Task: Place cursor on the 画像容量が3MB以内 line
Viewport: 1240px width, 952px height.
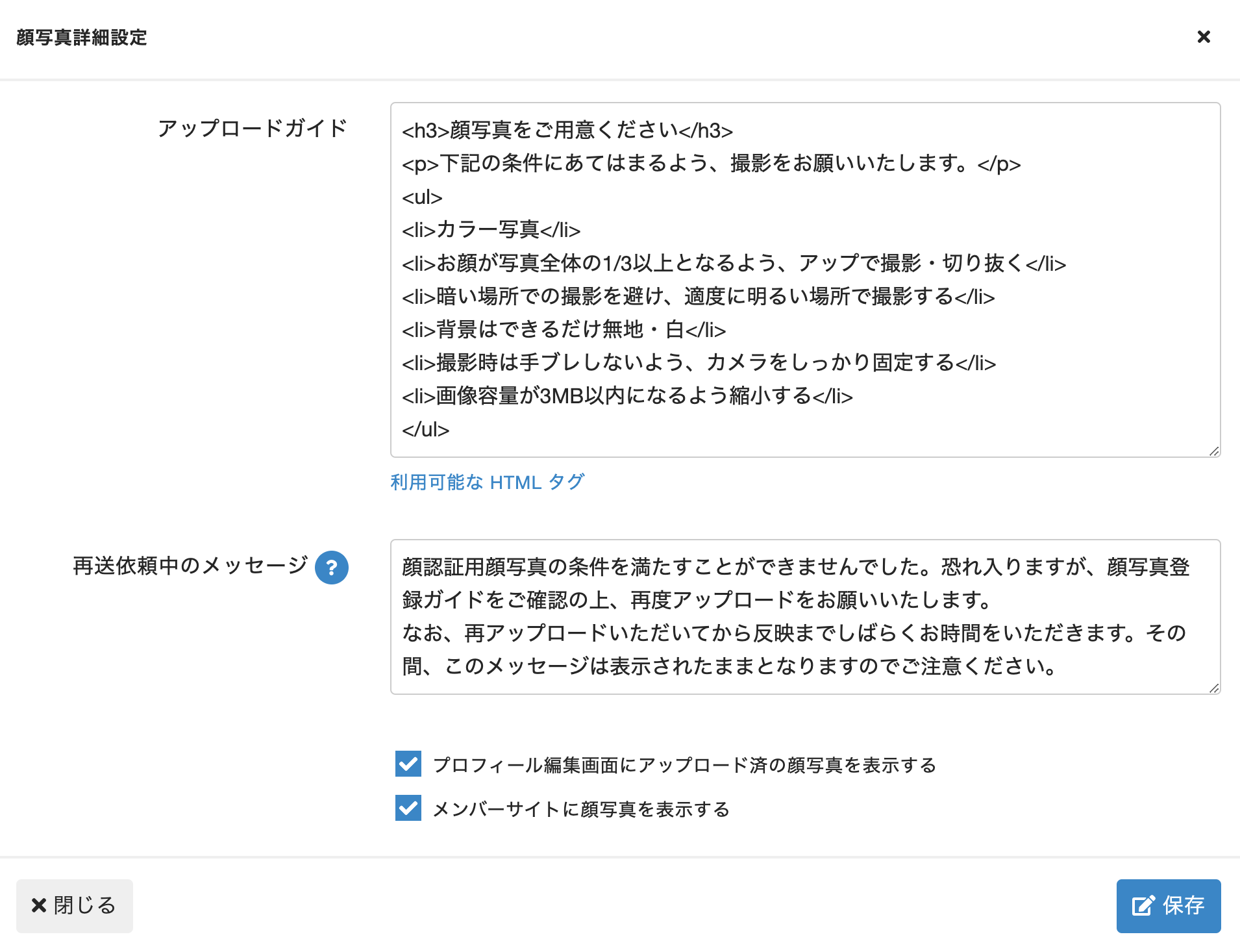Action: [627, 396]
